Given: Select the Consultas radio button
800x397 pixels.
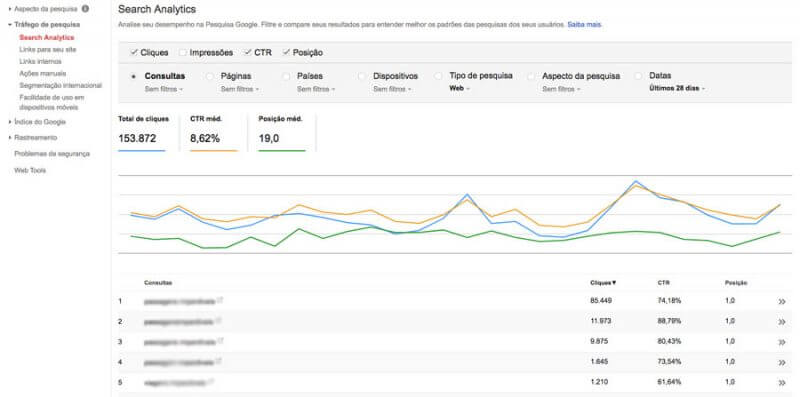Looking at the screenshot, I should click(134, 77).
